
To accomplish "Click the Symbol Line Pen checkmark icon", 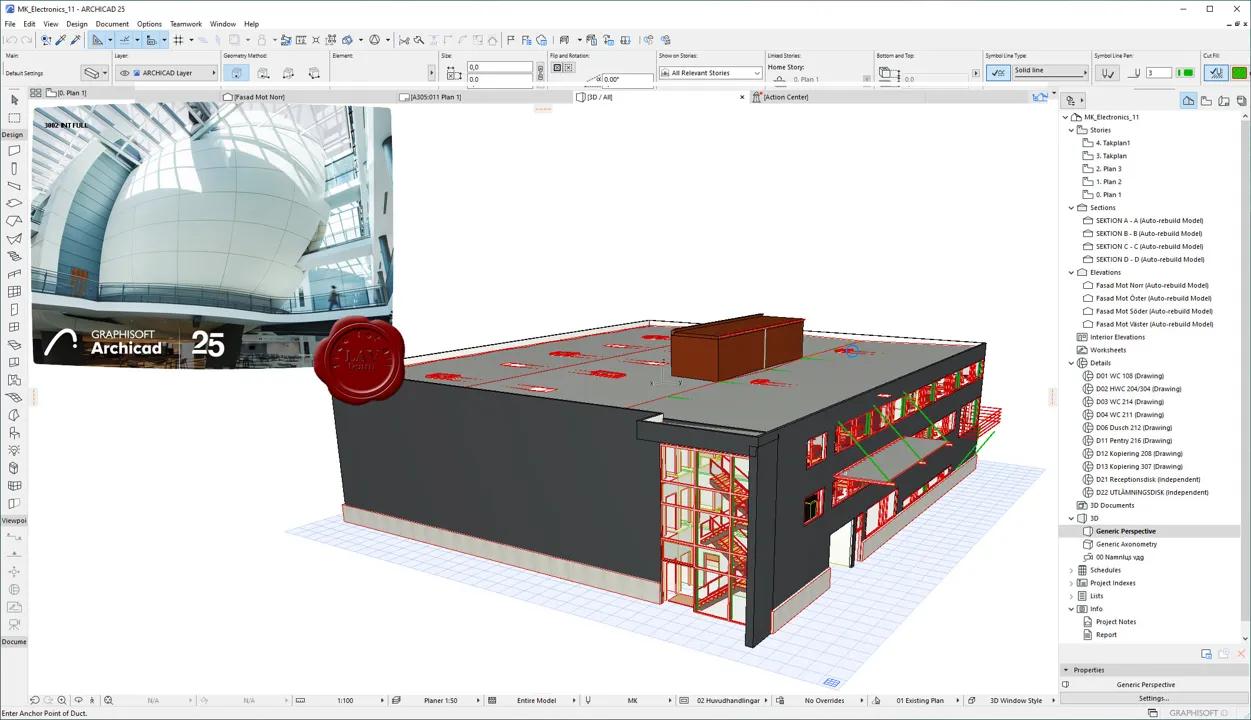I will coord(1107,73).
